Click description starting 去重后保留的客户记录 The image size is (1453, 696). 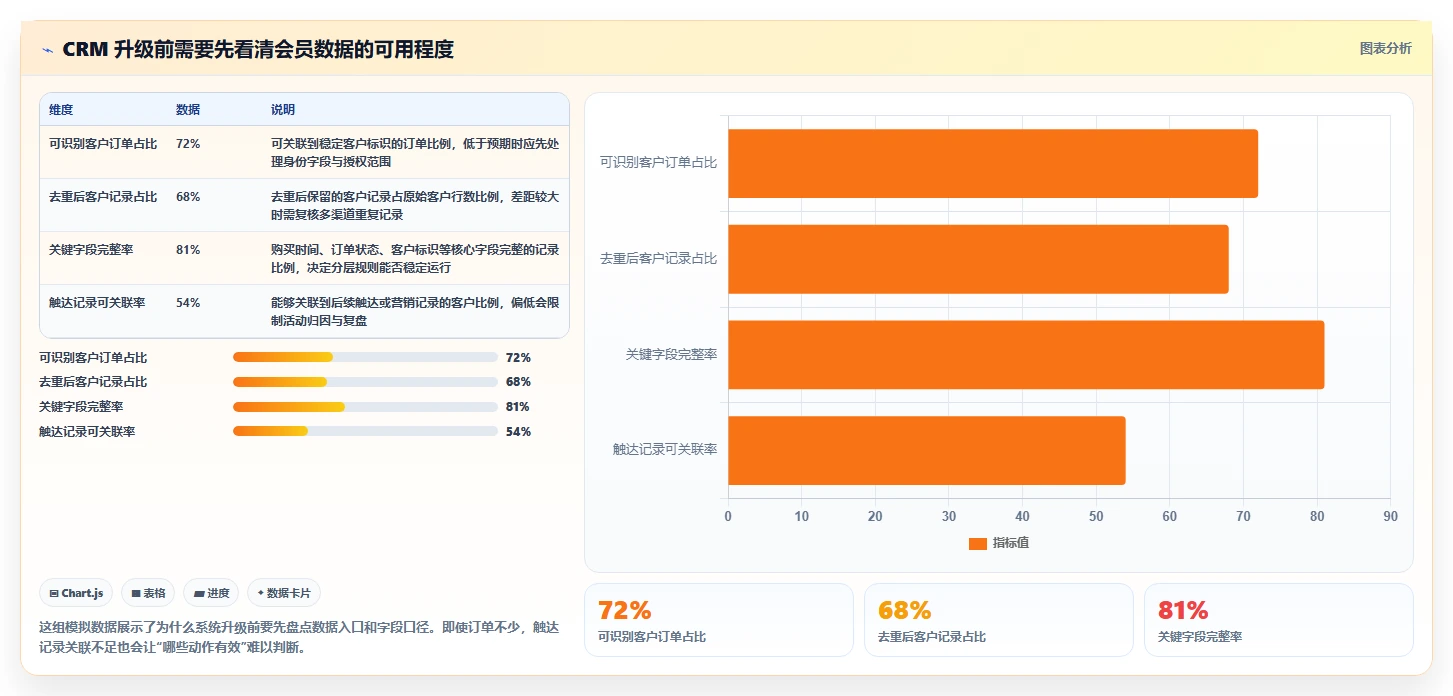pos(415,205)
